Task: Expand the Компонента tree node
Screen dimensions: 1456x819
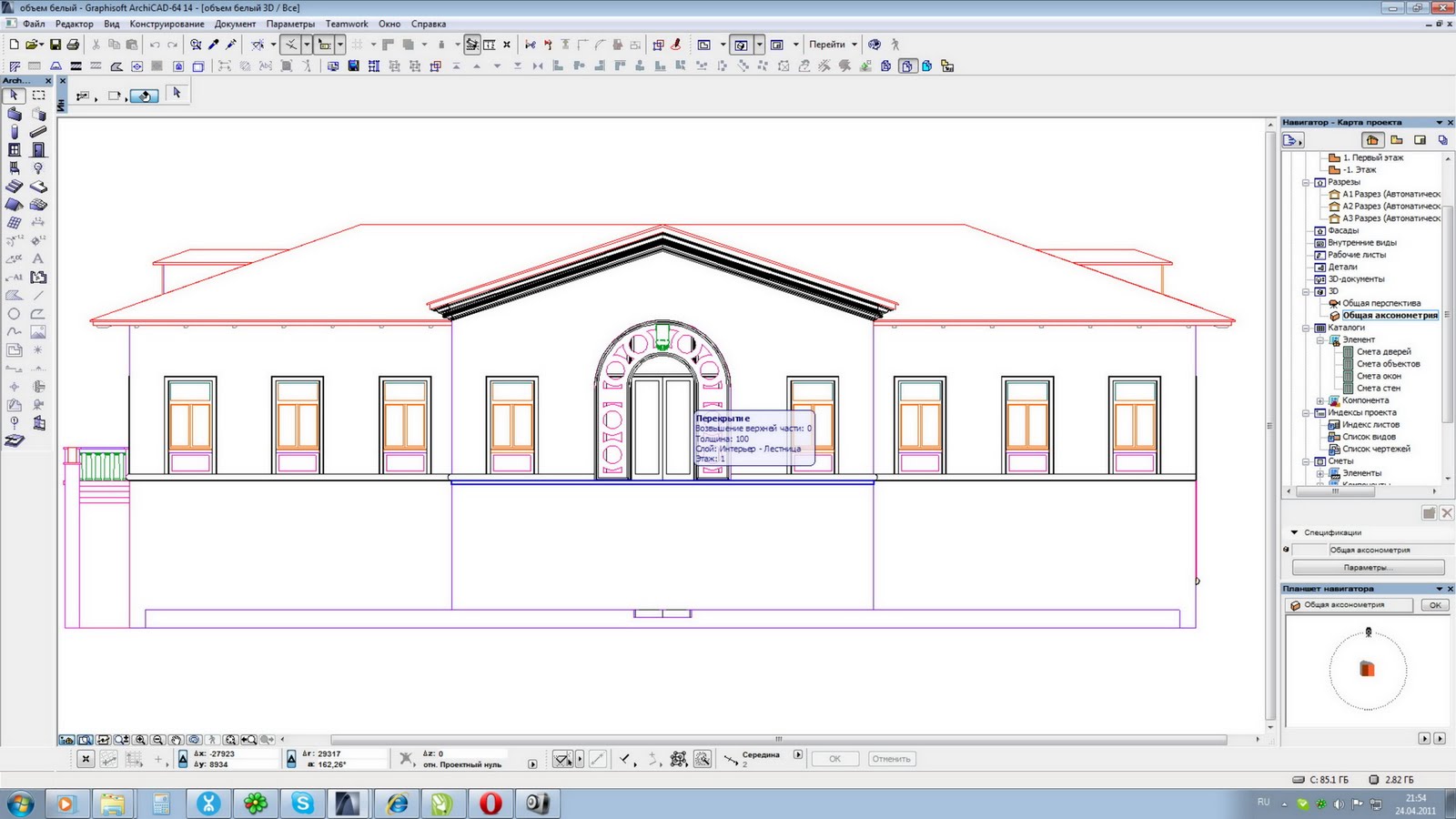Action: coord(1320,400)
